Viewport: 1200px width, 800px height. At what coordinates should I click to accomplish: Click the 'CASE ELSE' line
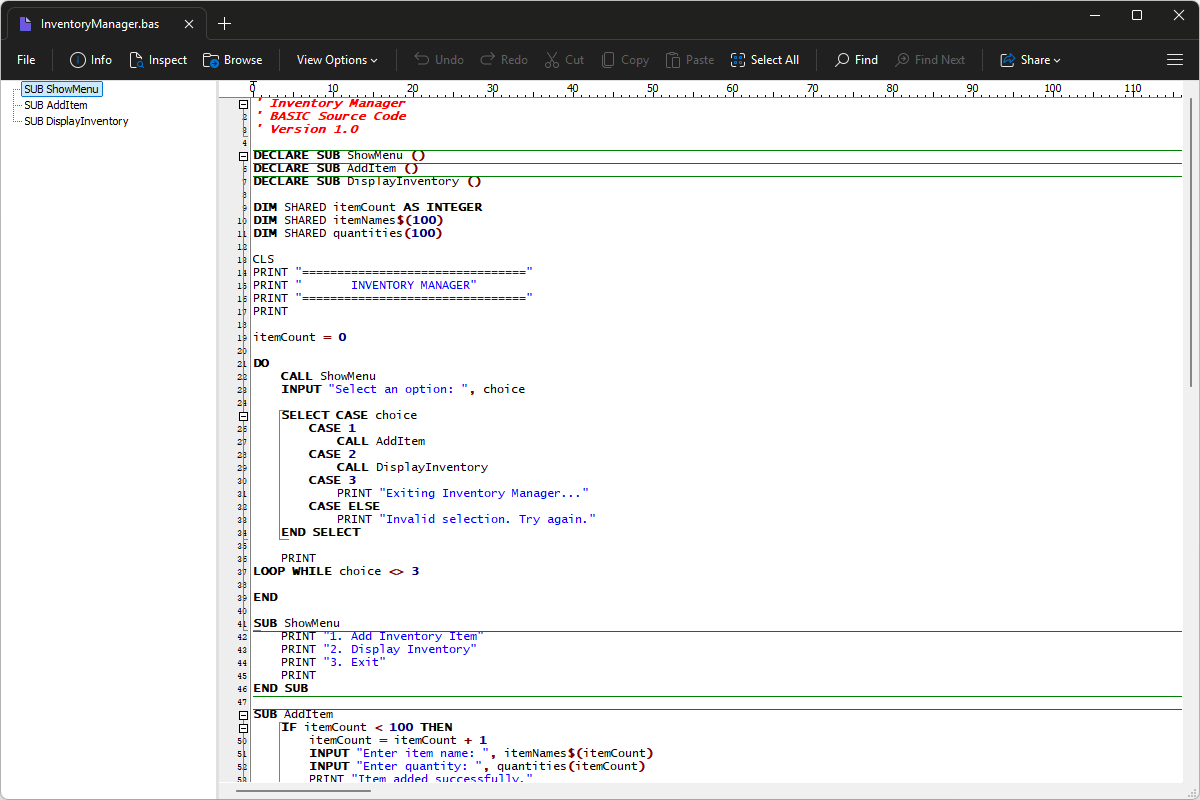point(344,506)
